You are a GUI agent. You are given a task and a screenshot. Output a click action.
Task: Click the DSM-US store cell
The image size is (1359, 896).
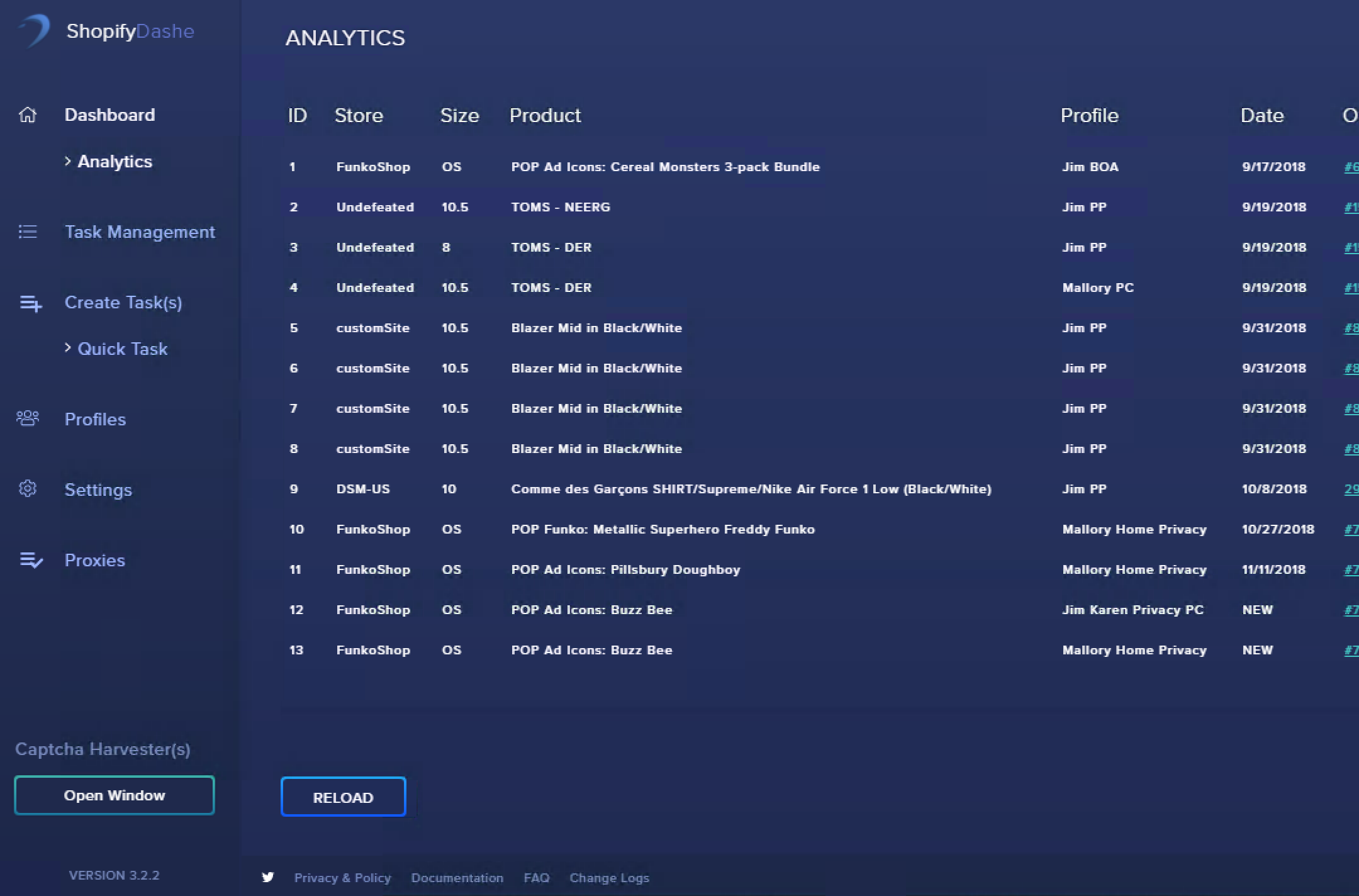[363, 489]
